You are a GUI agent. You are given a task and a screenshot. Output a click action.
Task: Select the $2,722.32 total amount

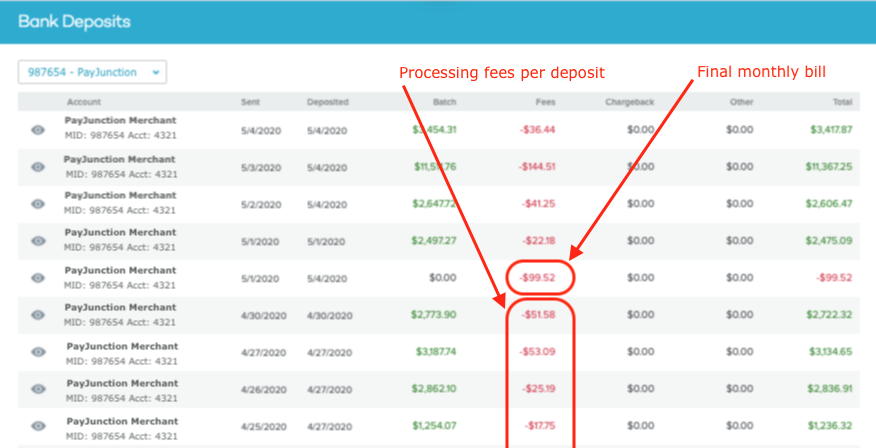[829, 315]
